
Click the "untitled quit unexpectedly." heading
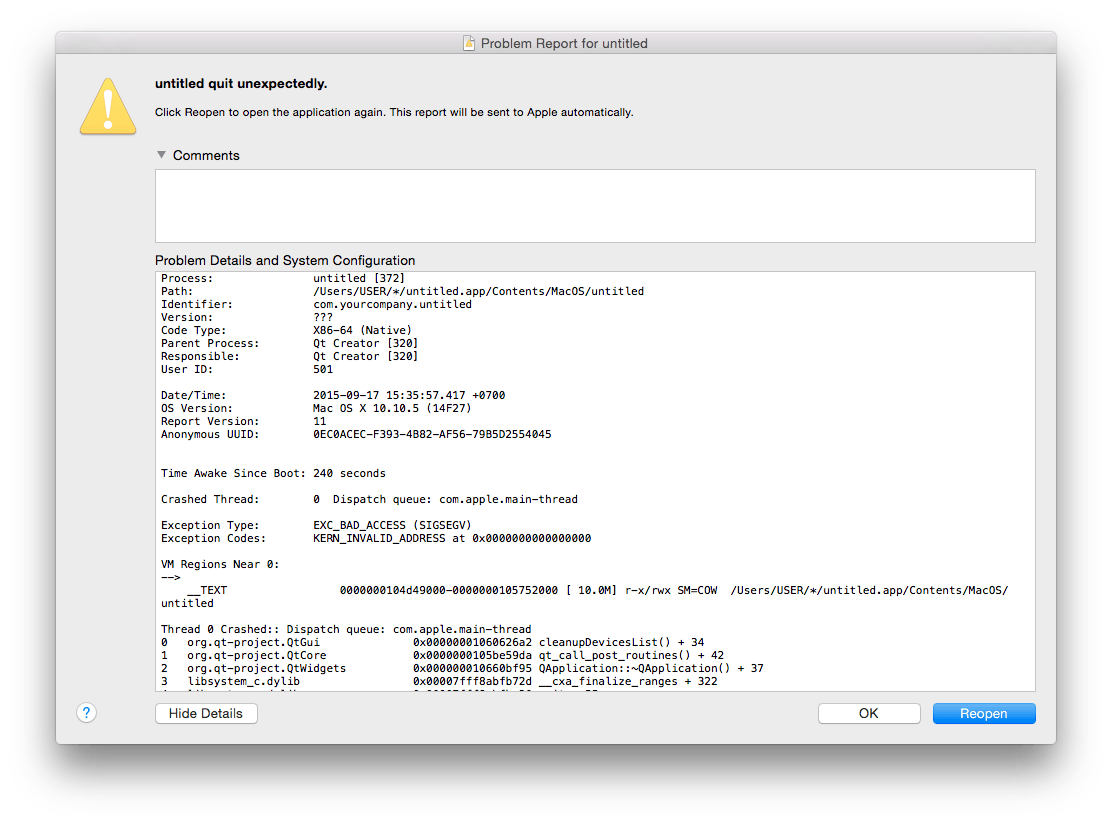[241, 84]
